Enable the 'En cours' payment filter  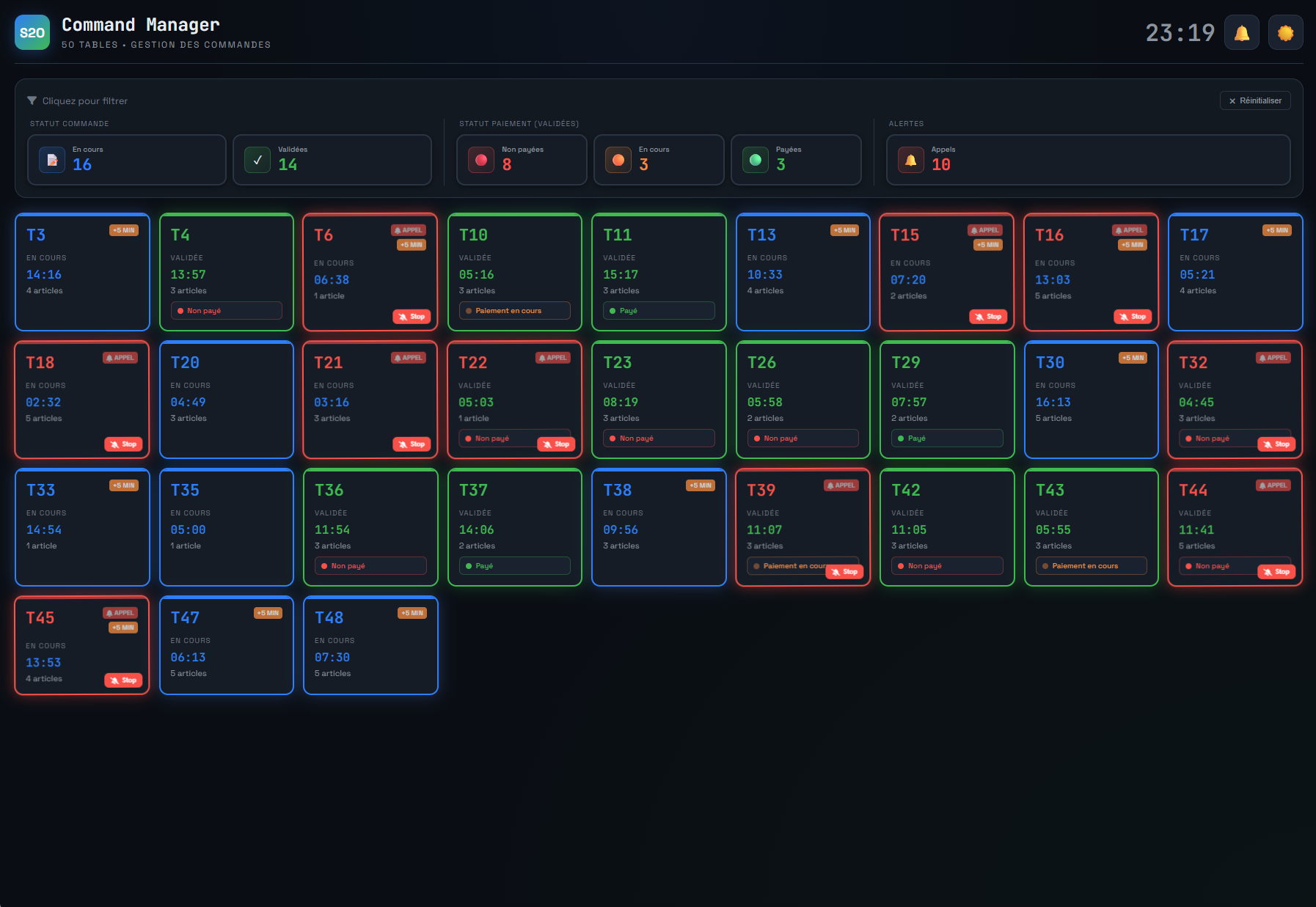coord(658,159)
